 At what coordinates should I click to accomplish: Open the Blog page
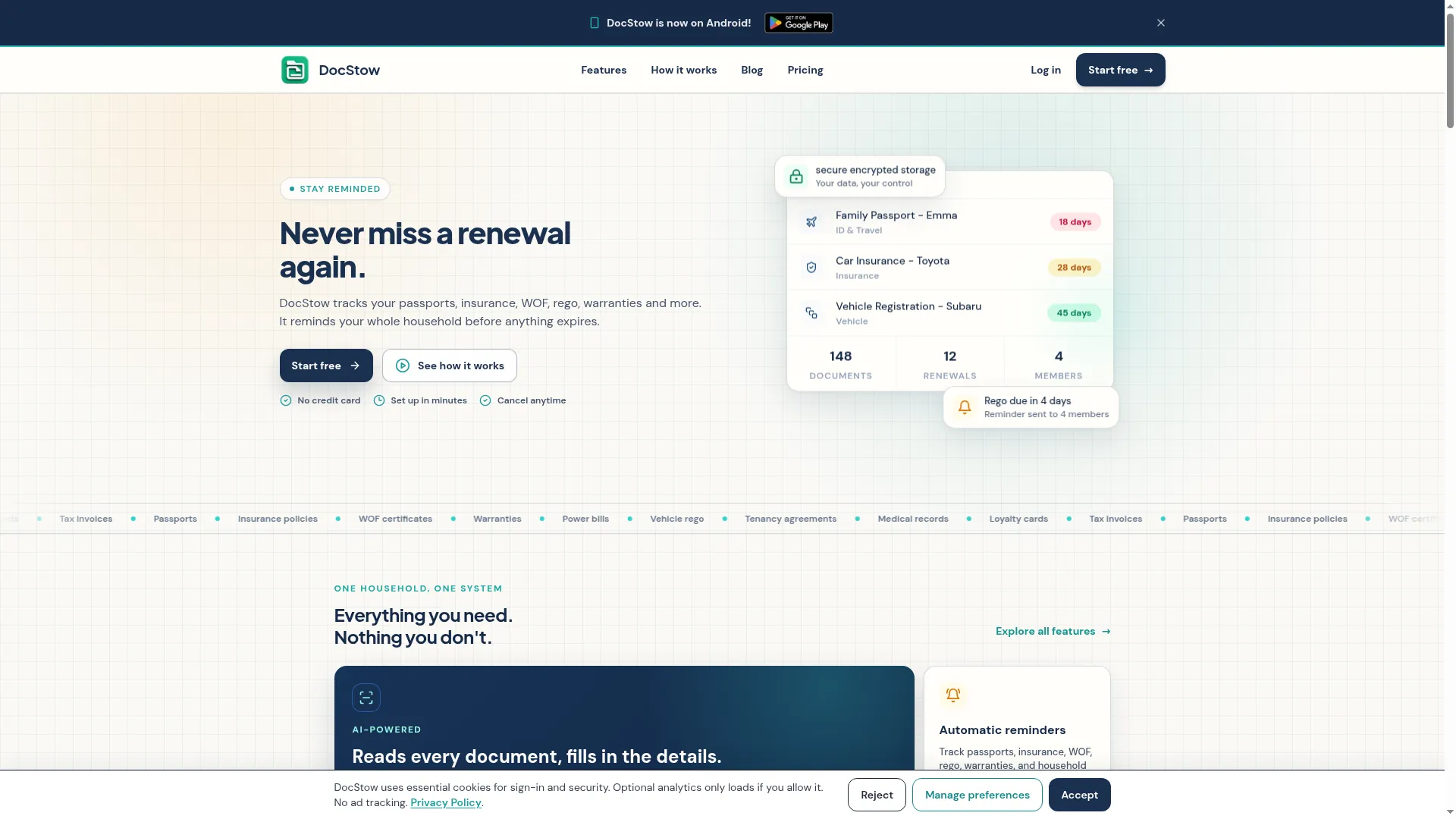[x=752, y=70]
